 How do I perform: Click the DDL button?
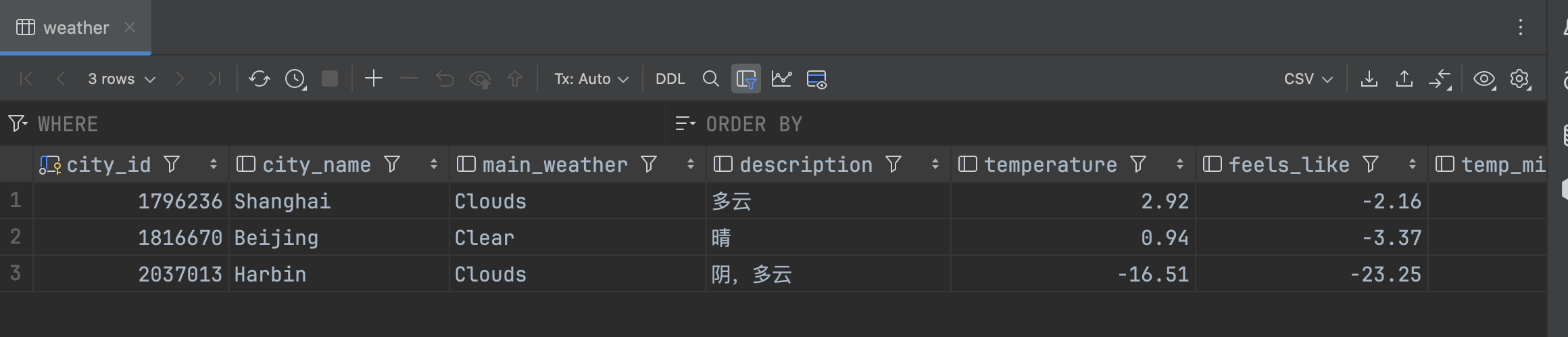point(670,79)
